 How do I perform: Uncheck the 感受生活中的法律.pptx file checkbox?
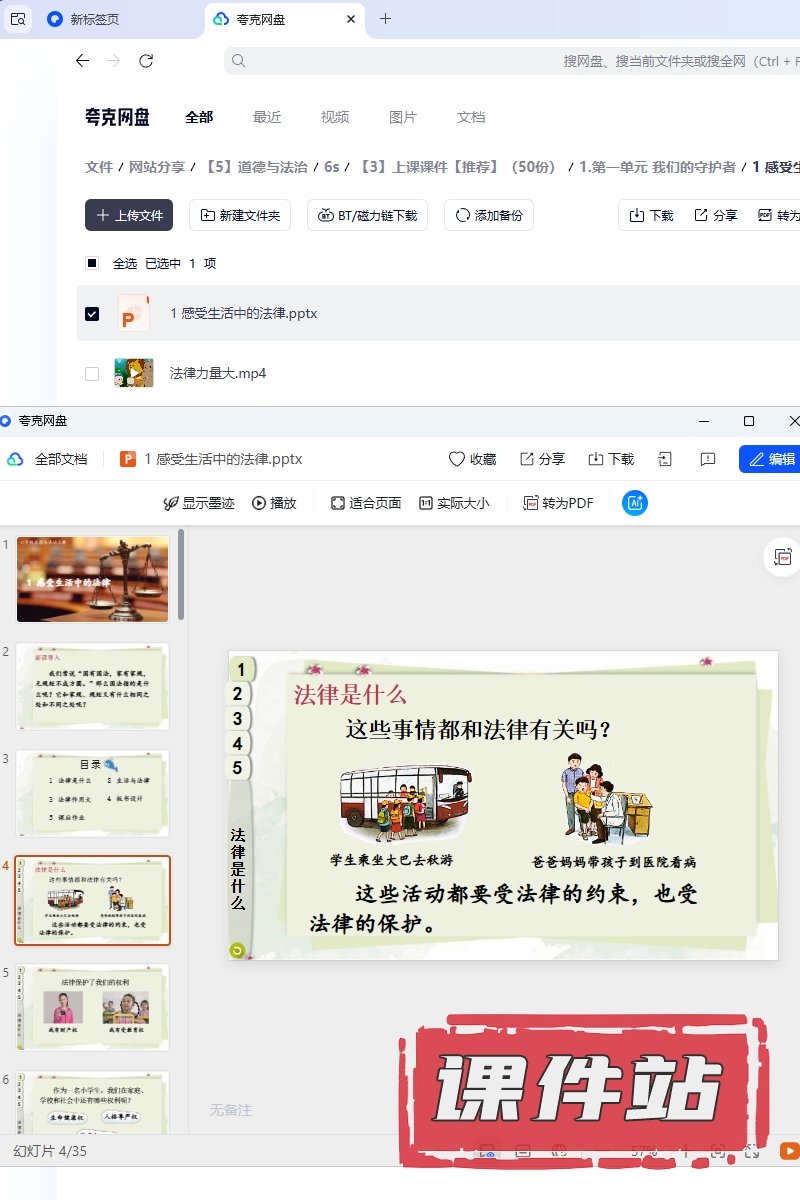point(92,313)
